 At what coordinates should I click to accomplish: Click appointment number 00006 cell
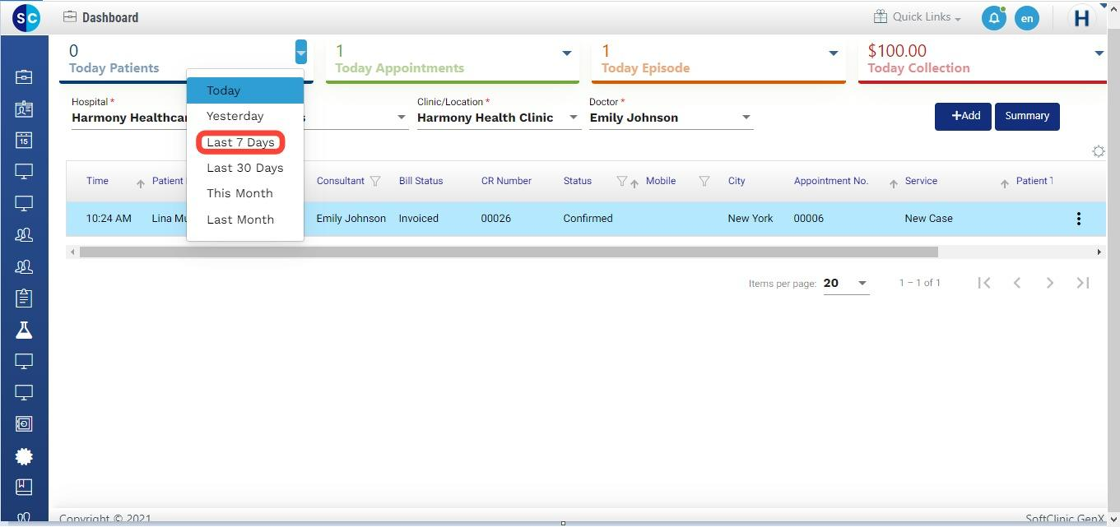click(809, 219)
